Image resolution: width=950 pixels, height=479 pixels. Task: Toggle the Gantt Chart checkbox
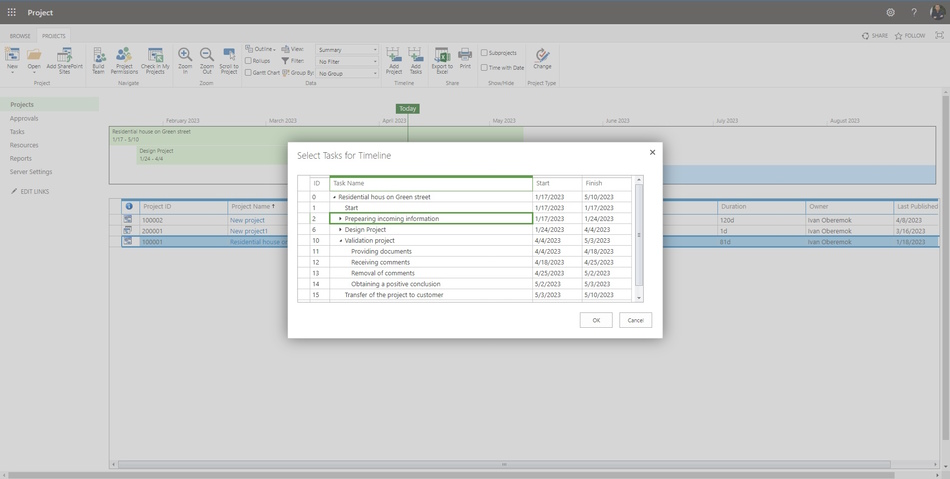(x=248, y=73)
